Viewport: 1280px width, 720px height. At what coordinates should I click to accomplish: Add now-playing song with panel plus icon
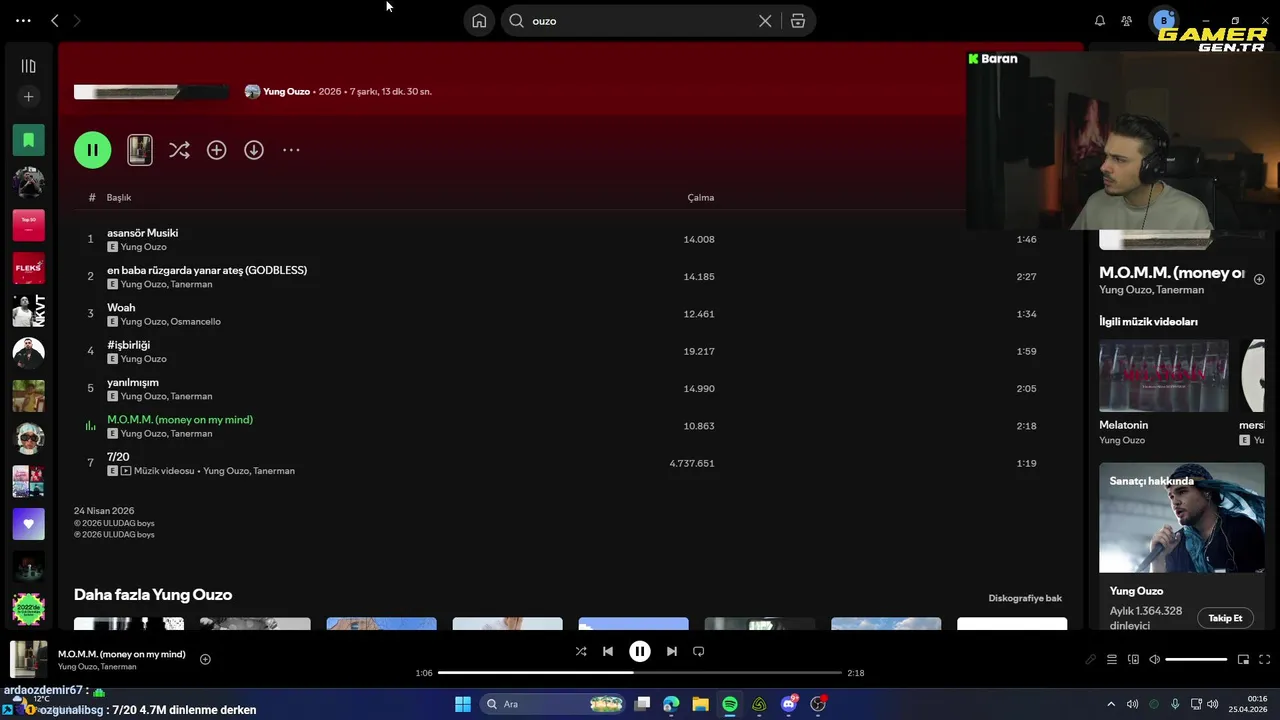1259,279
